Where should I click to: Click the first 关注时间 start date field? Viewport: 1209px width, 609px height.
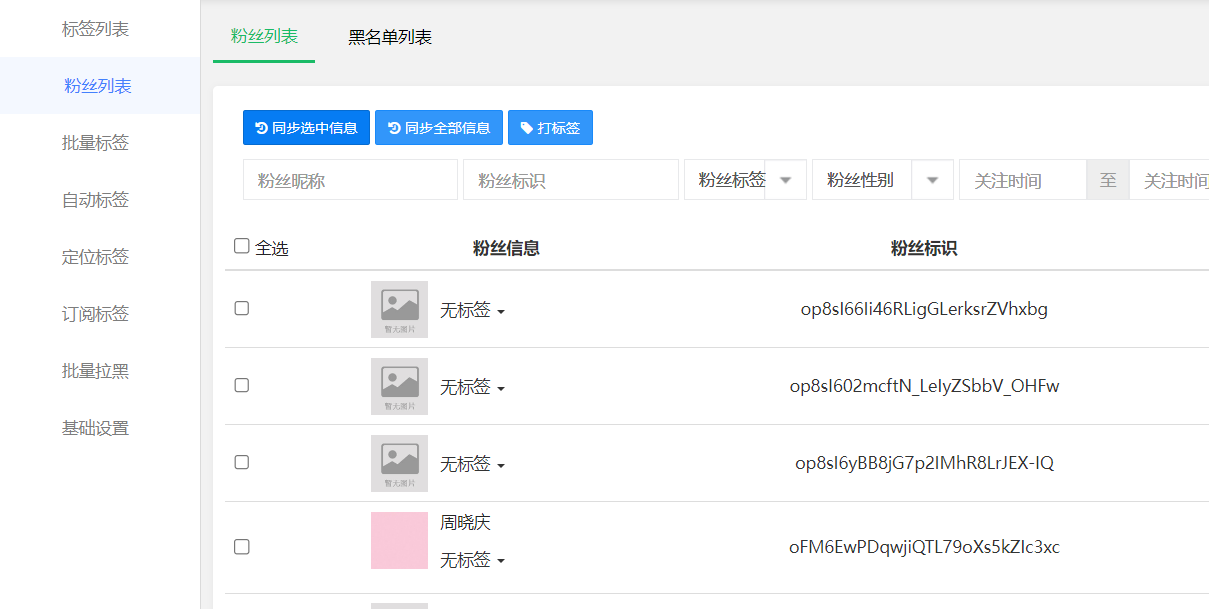pos(1023,180)
